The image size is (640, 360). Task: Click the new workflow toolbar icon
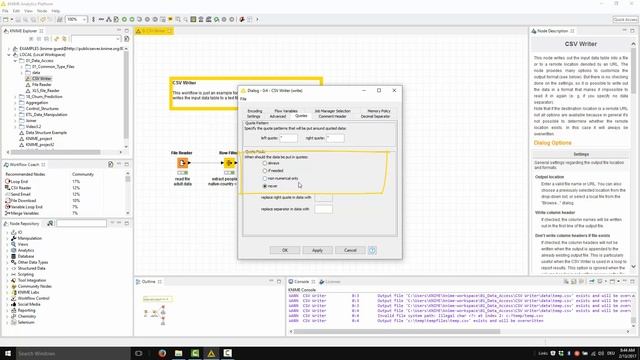point(6,19)
